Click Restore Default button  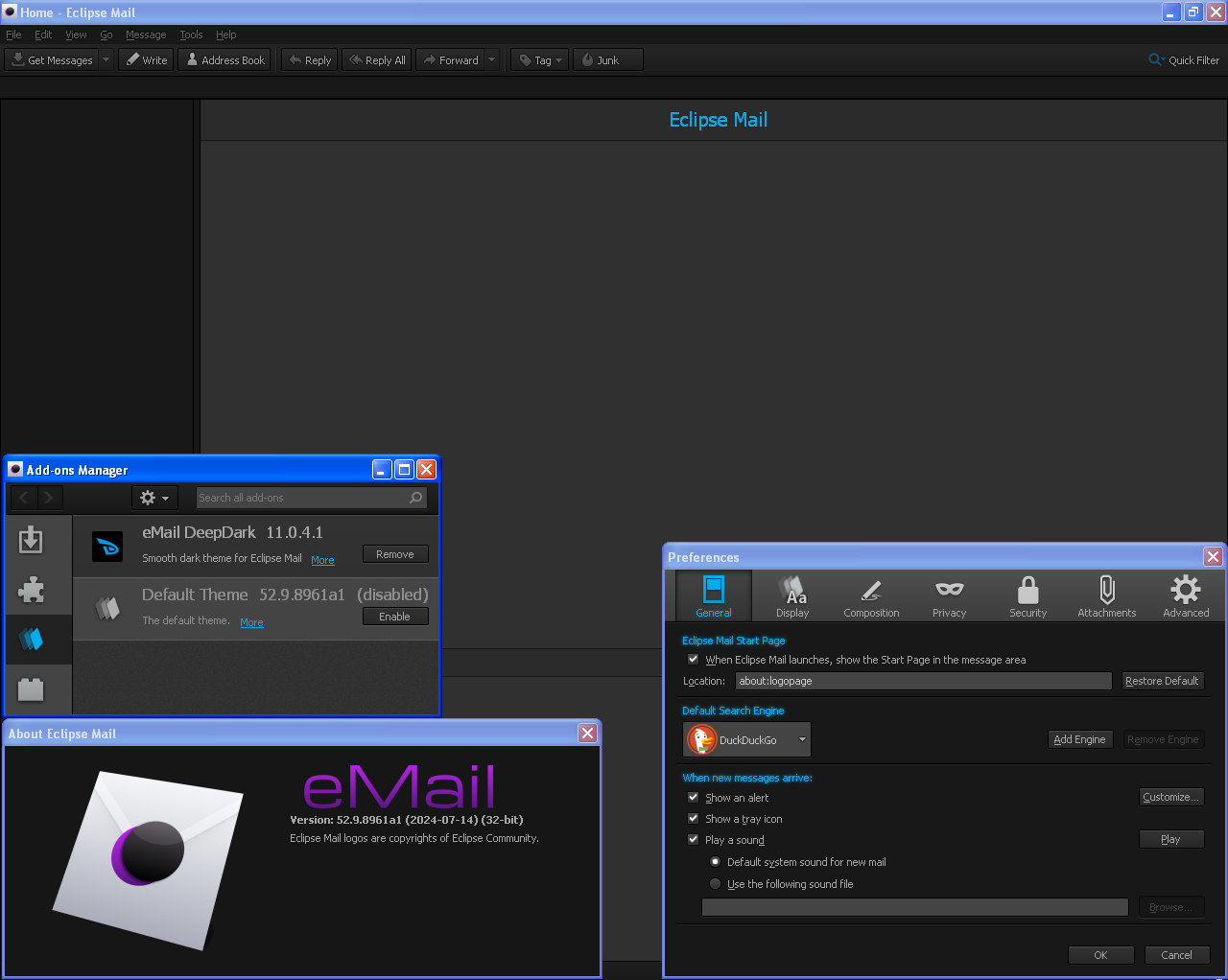(1163, 681)
